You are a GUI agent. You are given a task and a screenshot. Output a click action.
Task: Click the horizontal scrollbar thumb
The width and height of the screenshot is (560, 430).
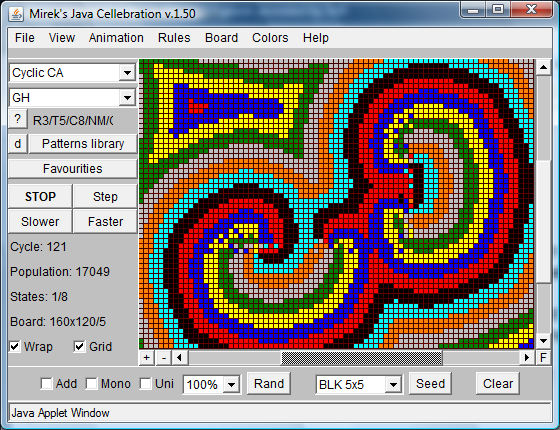(361, 358)
